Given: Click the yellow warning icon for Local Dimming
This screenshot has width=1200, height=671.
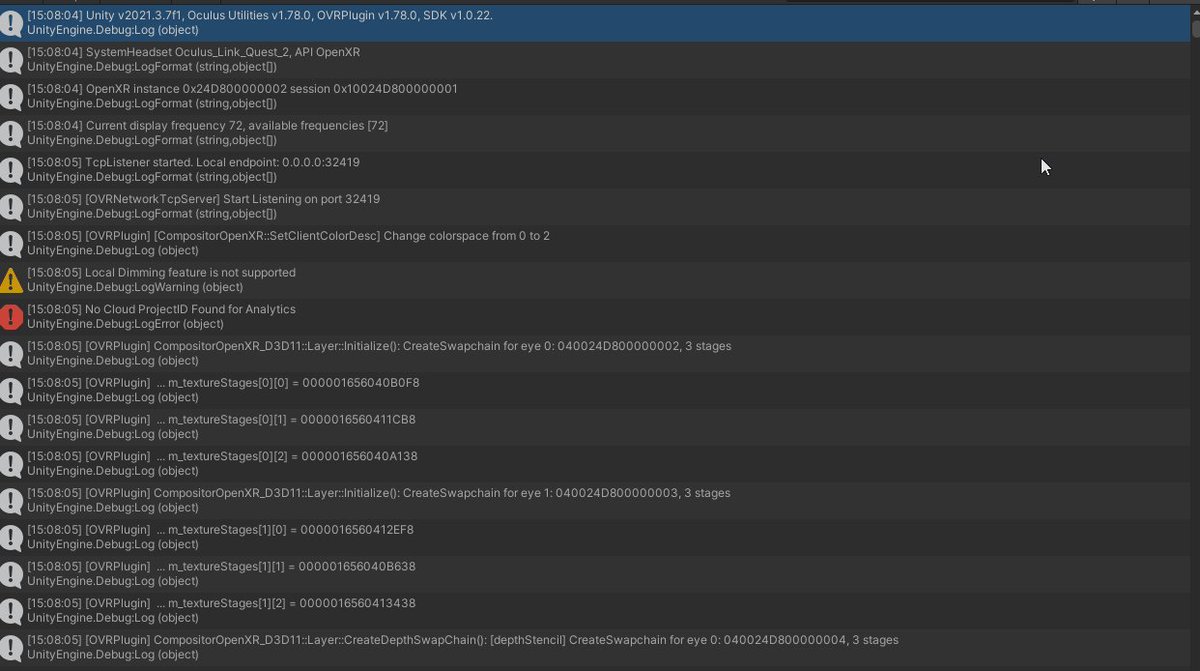Looking at the screenshot, I should point(11,280).
